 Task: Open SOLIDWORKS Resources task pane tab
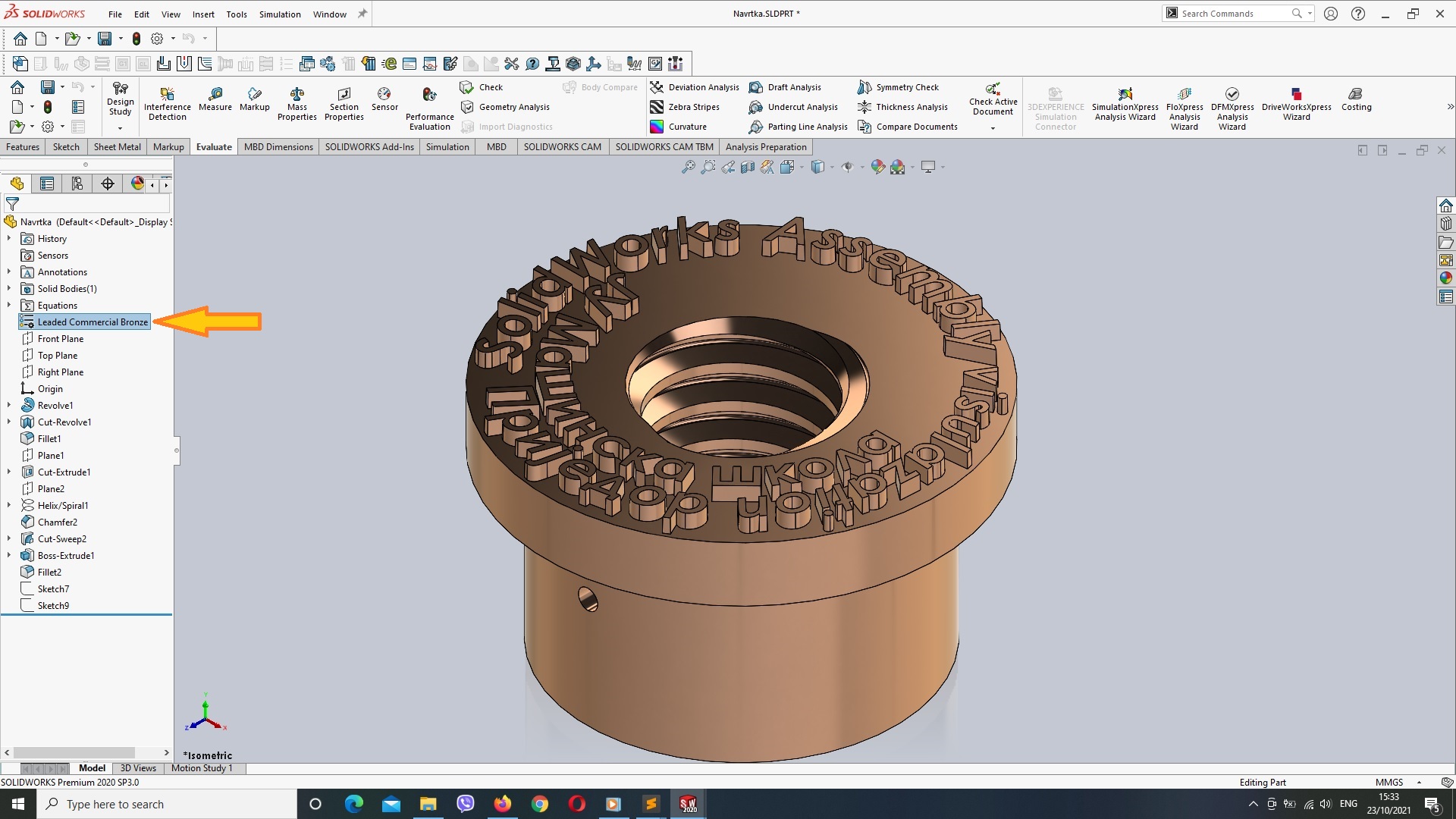[x=1446, y=206]
